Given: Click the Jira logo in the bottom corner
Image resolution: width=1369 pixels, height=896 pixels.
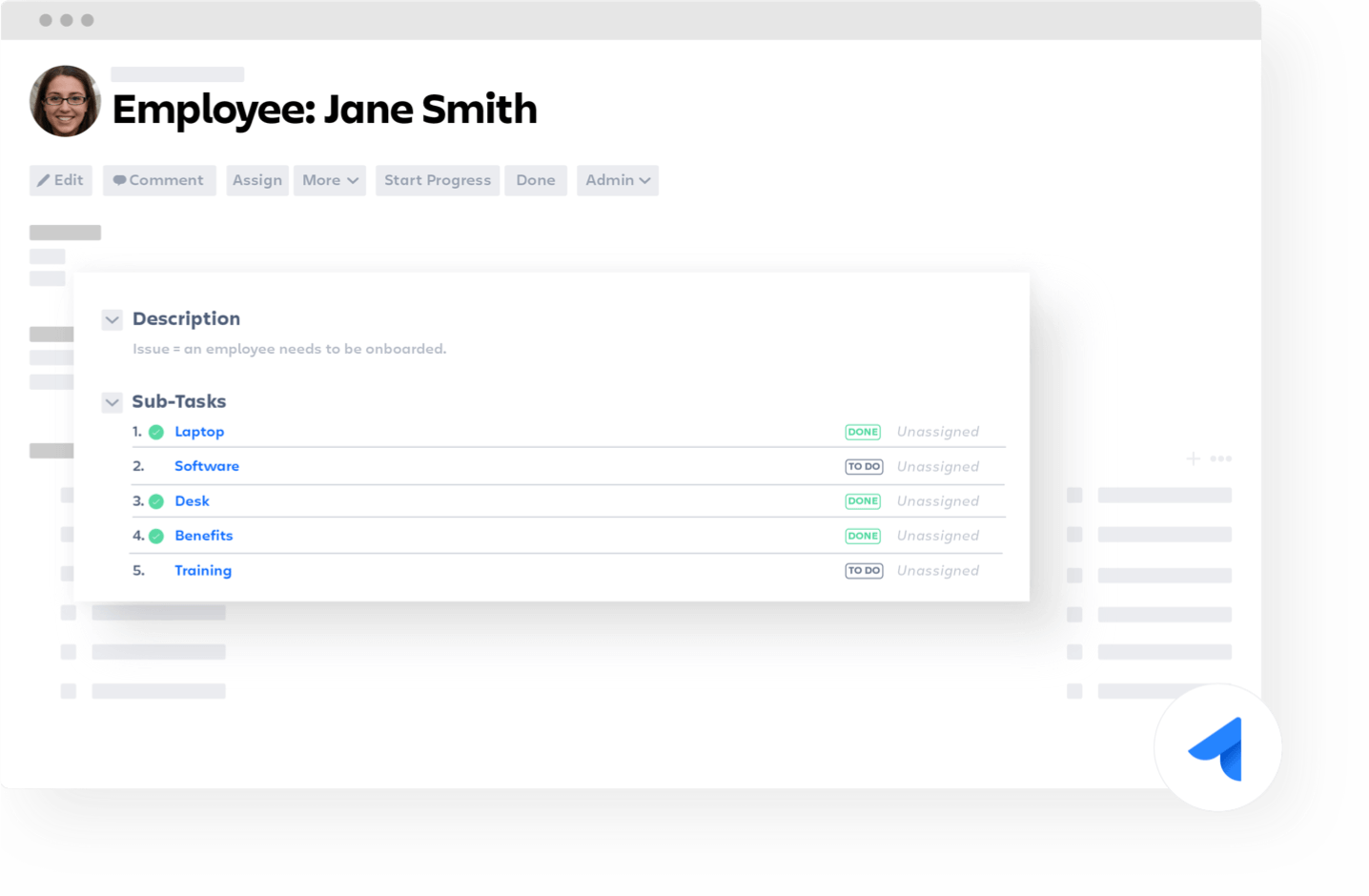Looking at the screenshot, I should tap(1217, 746).
